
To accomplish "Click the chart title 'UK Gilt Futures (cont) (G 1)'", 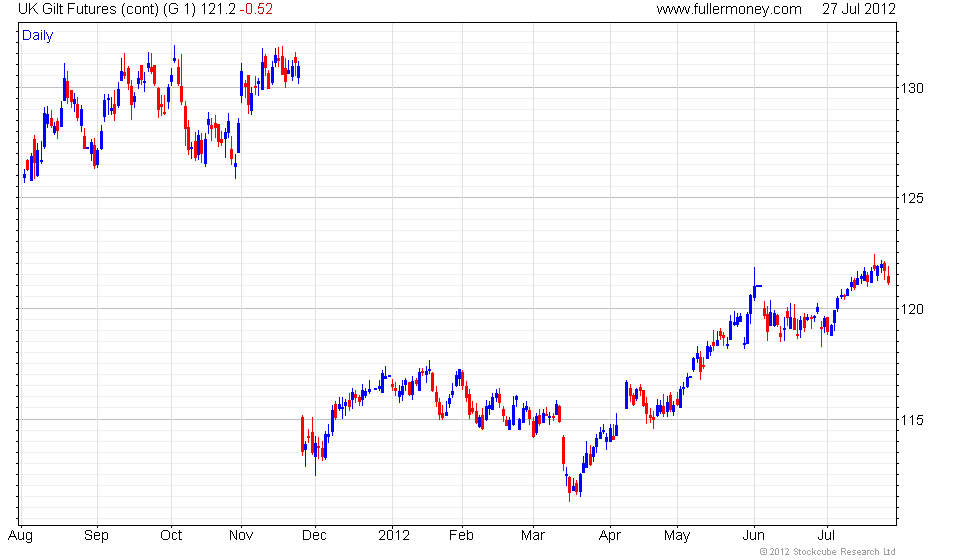I will click(107, 9).
